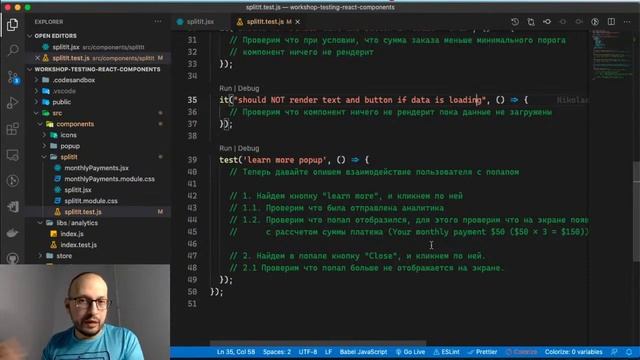Click the dimmed middle commit-node toolbar icon
This screenshot has height=360, width=640.
pyautogui.click(x=563, y=22)
